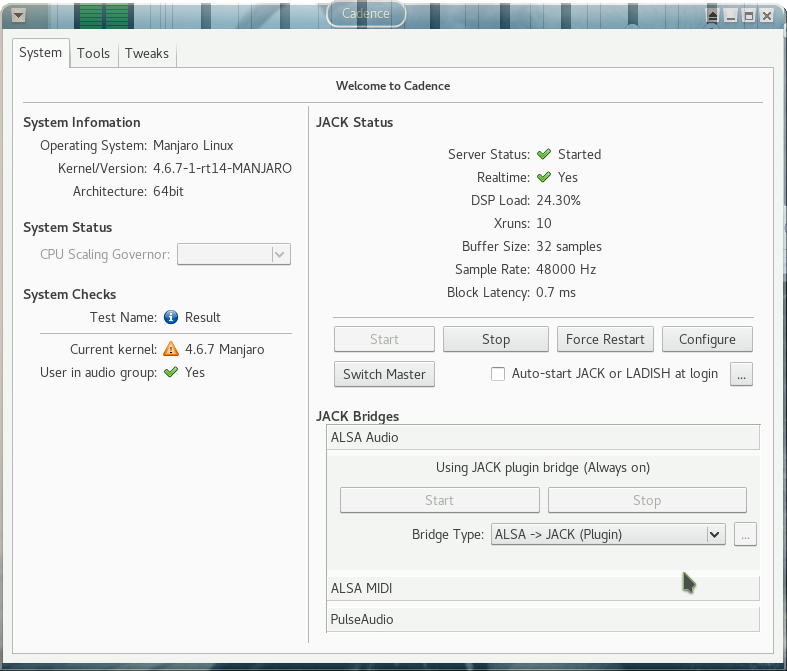Image resolution: width=787 pixels, height=671 pixels.
Task: Switch to the System tab
Action: (41, 53)
